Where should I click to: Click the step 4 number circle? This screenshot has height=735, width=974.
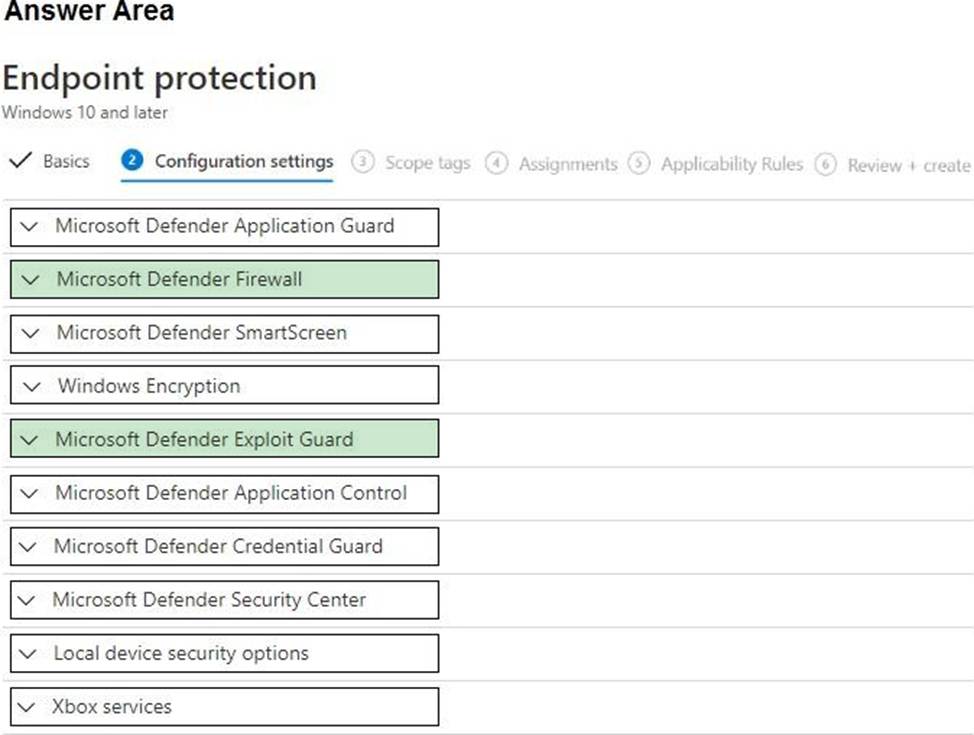coord(496,164)
